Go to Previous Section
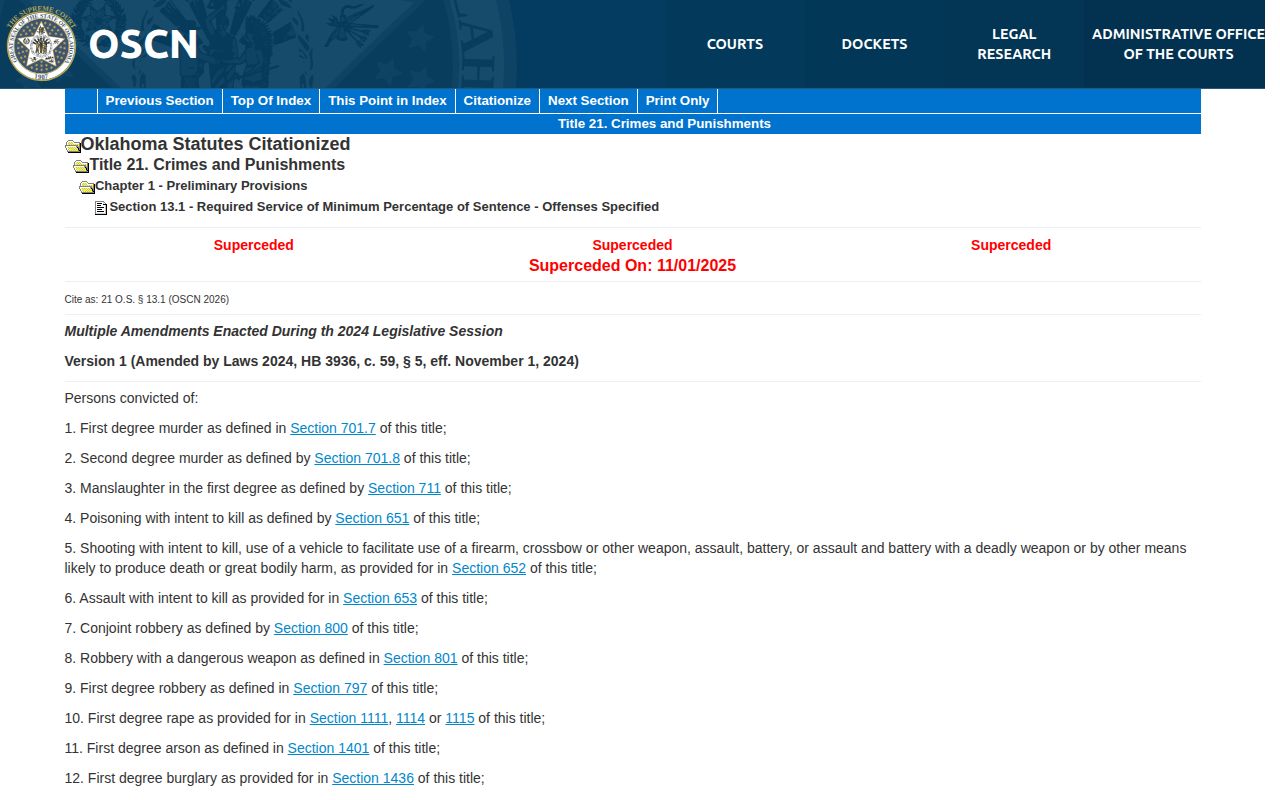This screenshot has height=800, width=1280. [x=160, y=101]
